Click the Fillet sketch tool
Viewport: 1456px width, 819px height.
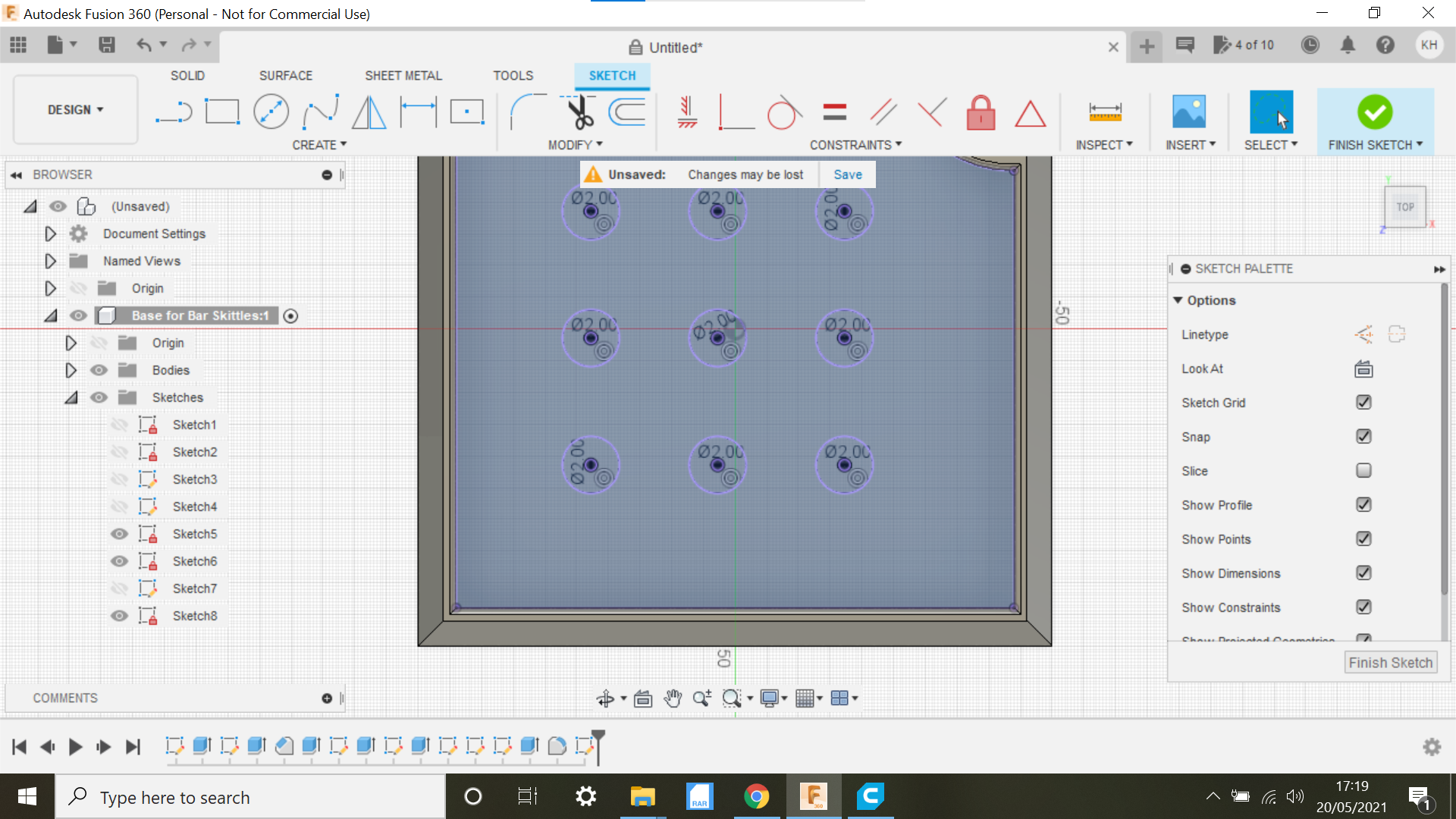[520, 111]
